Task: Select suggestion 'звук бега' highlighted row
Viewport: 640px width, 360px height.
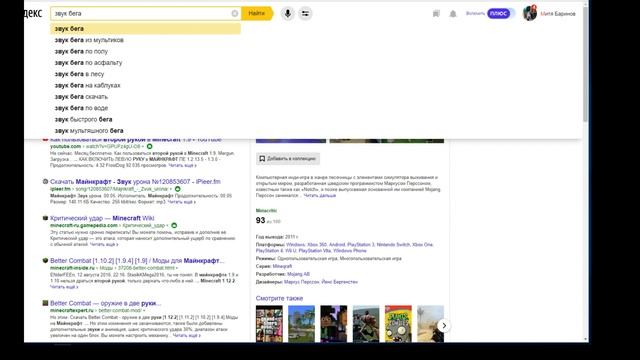Action: click(145, 29)
